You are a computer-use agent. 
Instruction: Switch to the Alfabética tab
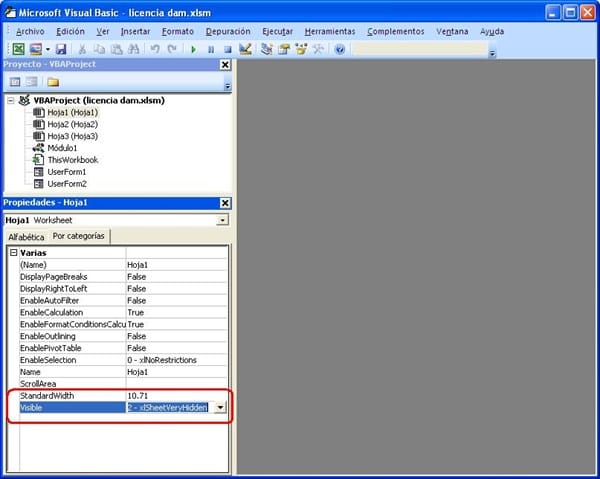(x=26, y=237)
